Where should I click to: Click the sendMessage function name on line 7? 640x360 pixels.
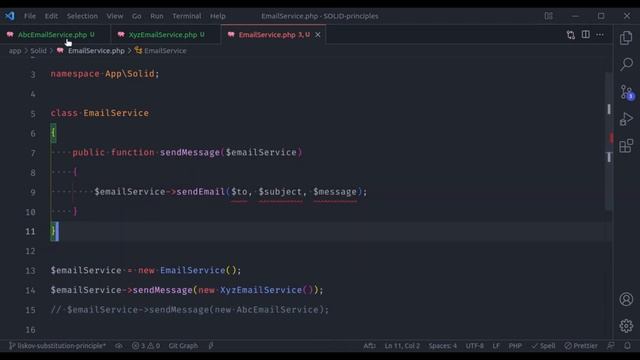coord(190,153)
